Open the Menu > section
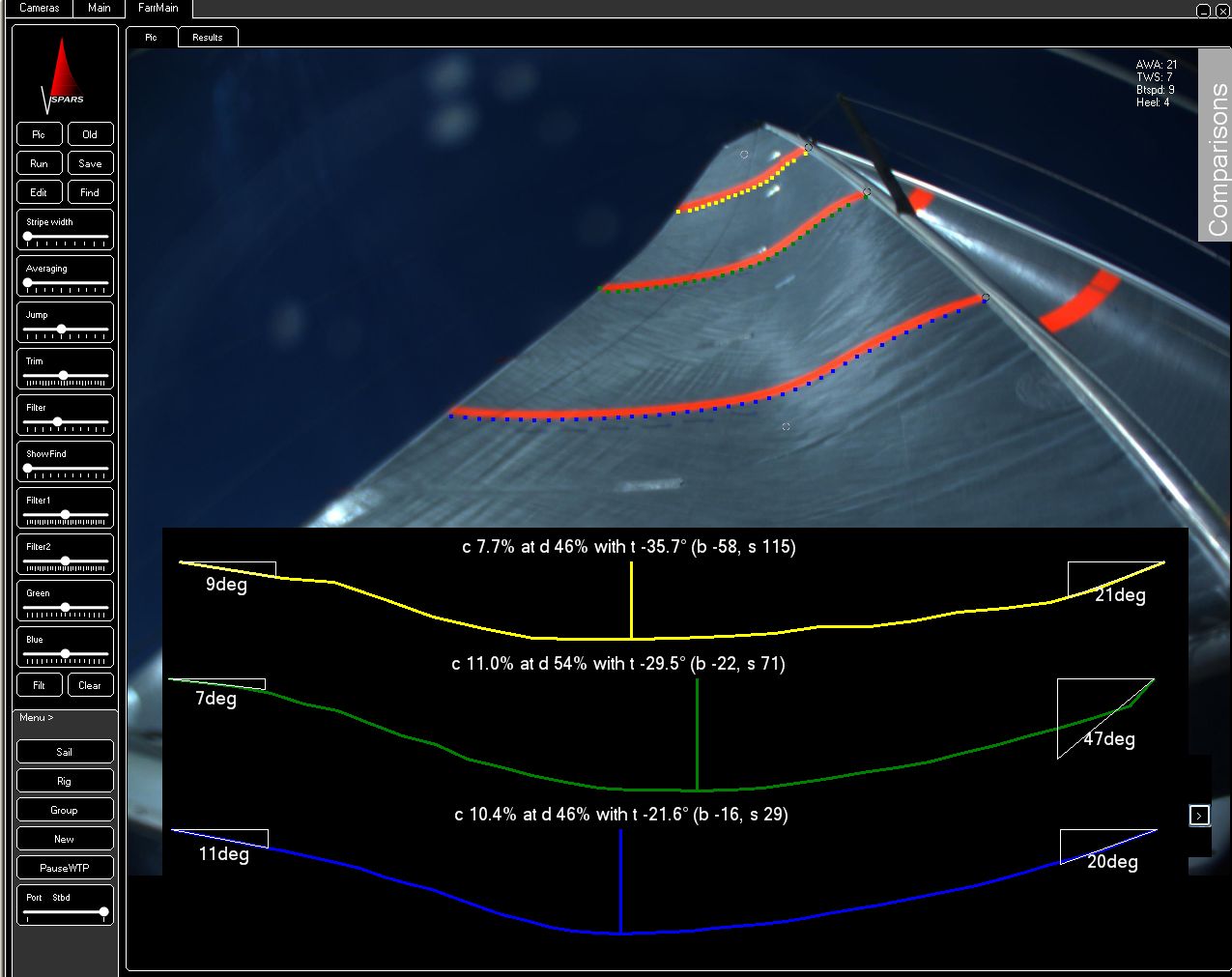 click(35, 717)
